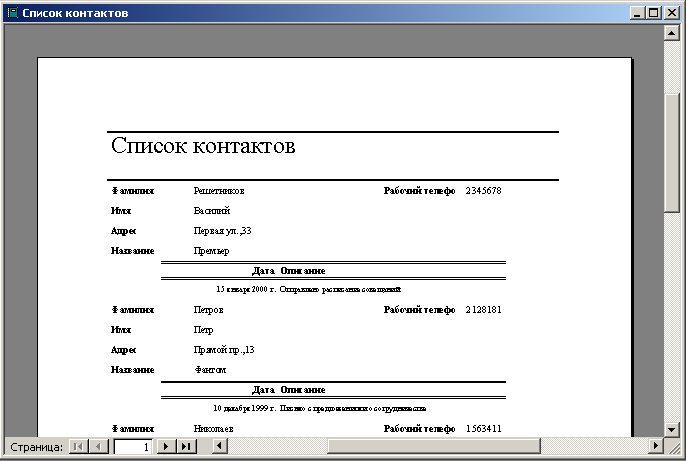Click the address 'Первая ул.,33'
The width and height of the screenshot is (686, 461).
tap(222, 231)
